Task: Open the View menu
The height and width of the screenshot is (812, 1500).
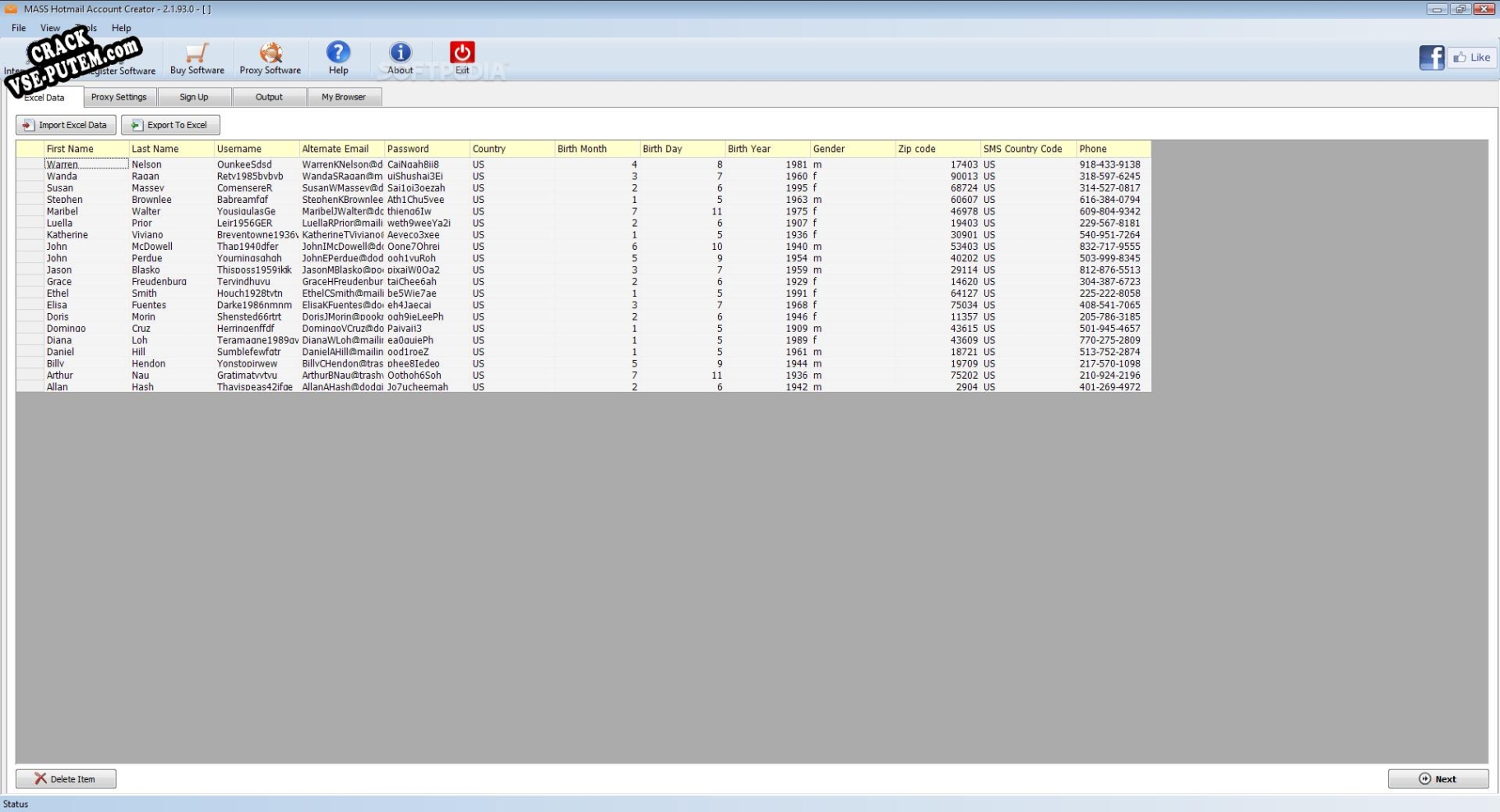Action: [x=50, y=28]
